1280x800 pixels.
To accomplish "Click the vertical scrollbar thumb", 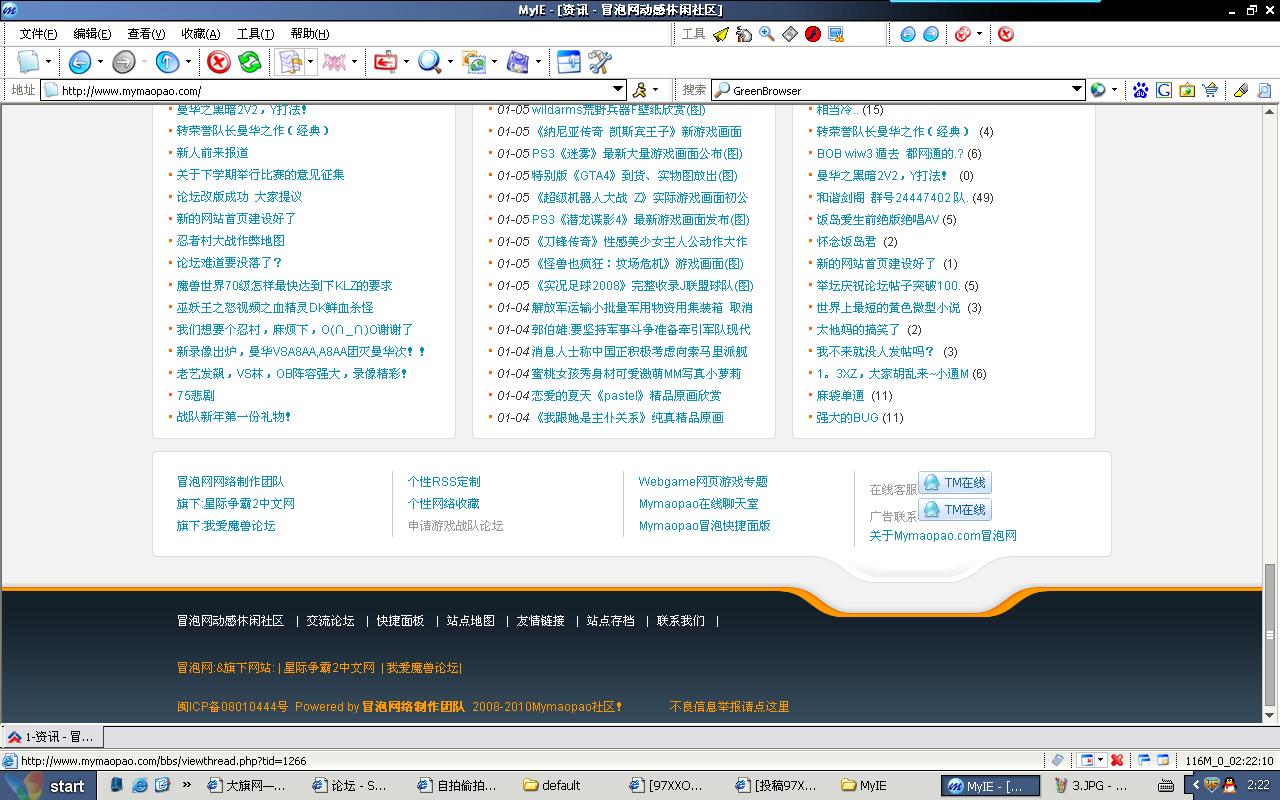I will click(1270, 635).
